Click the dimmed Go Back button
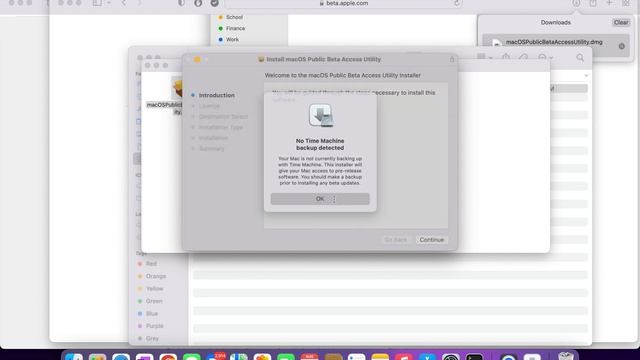 click(396, 240)
